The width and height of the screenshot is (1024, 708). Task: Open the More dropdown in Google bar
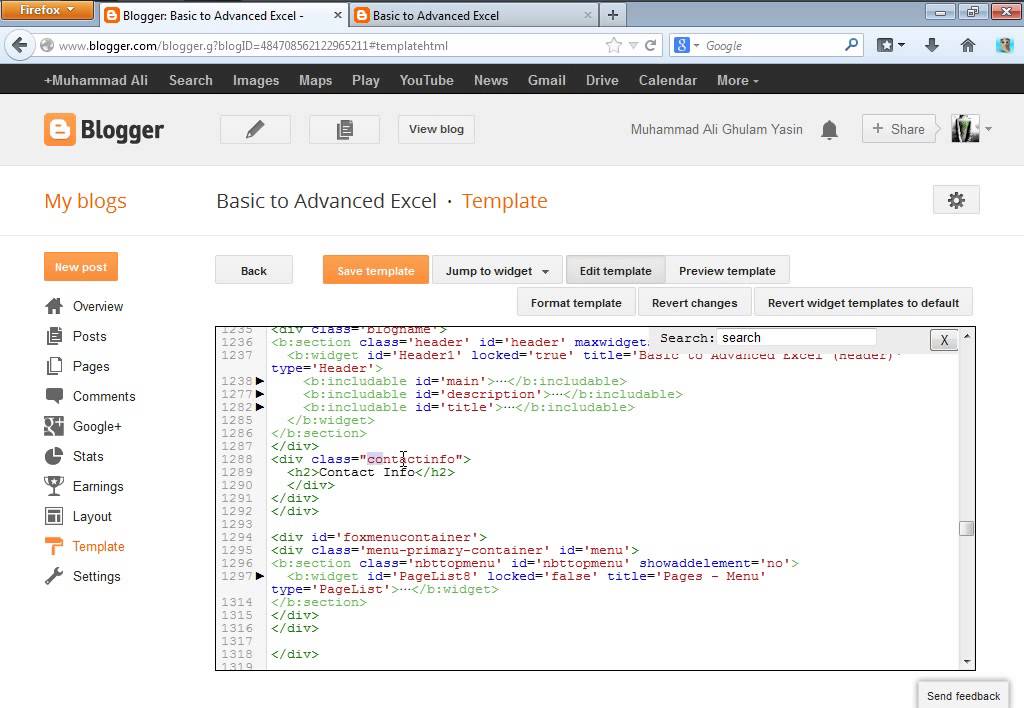(x=737, y=80)
